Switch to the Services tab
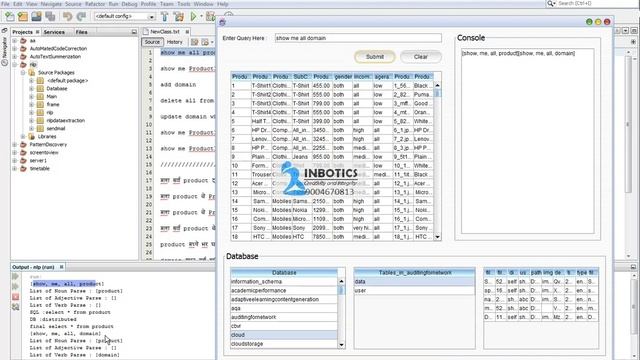Screen dimensions: 640x360 click(x=54, y=32)
